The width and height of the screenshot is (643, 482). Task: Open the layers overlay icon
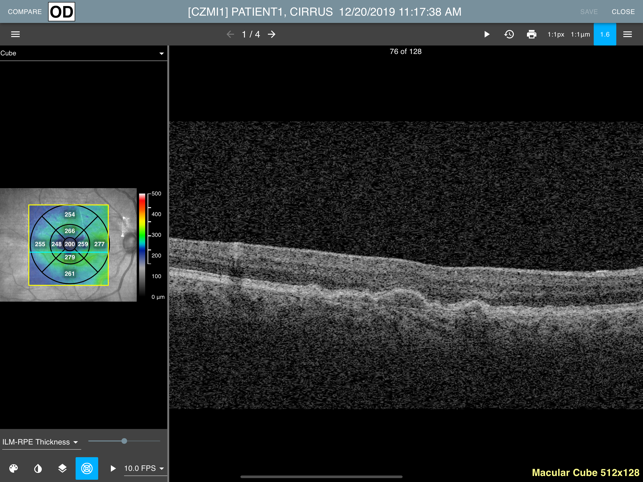(62, 468)
